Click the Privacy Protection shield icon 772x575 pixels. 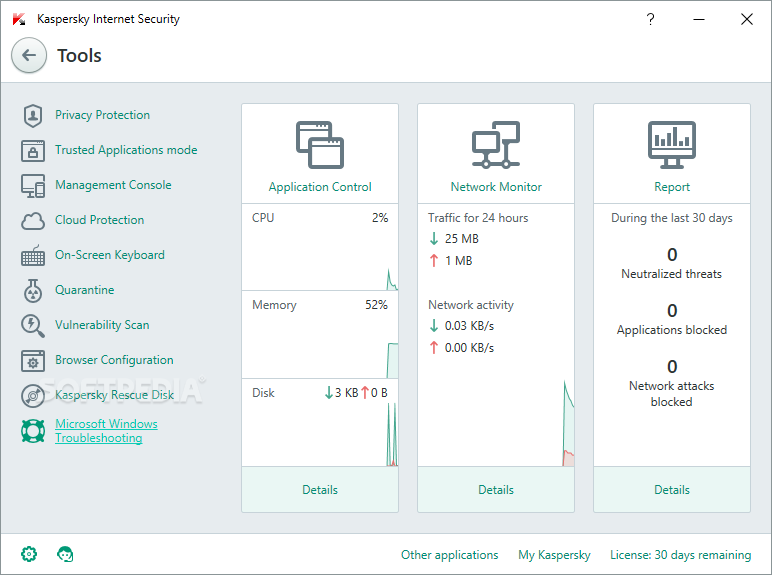point(33,116)
